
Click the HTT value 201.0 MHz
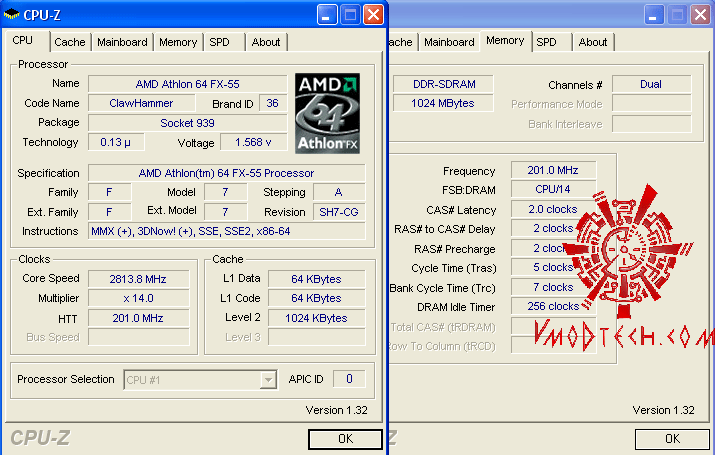pos(138,318)
